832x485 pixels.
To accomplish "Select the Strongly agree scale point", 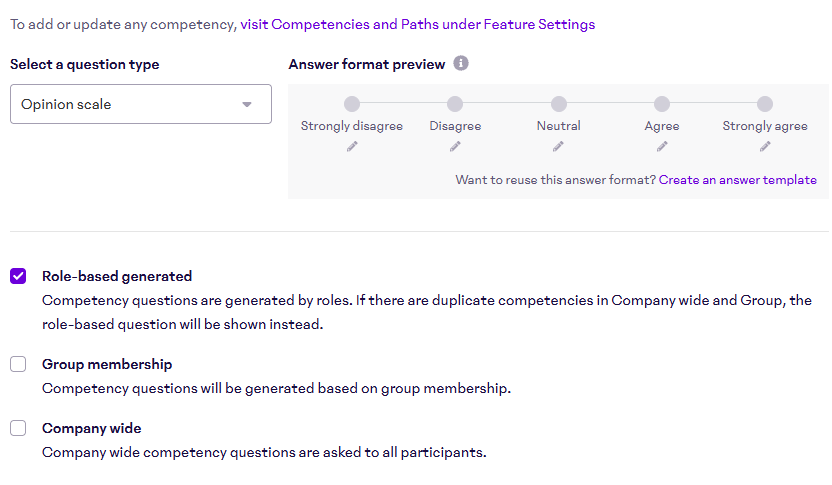I will 765,104.
